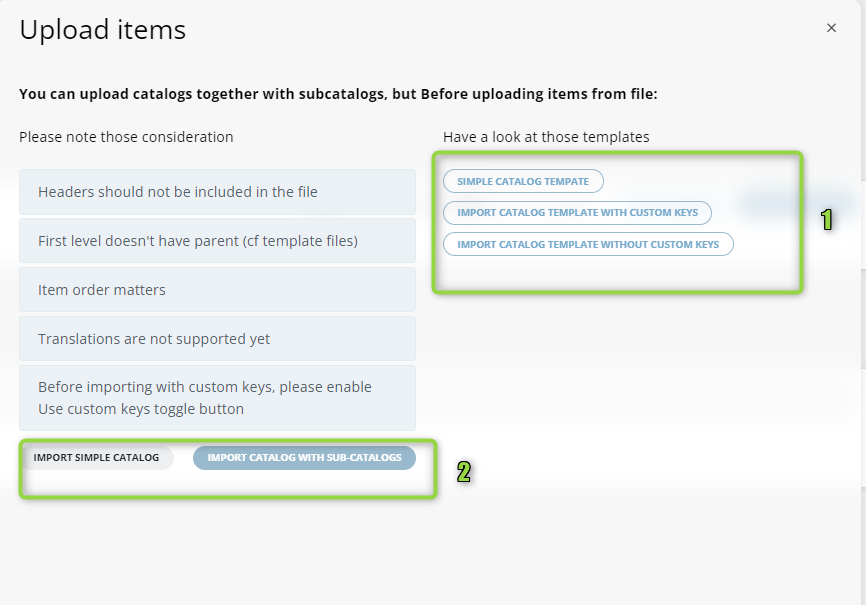
Task: Download the Simple Catalog Tempate
Action: point(523,181)
